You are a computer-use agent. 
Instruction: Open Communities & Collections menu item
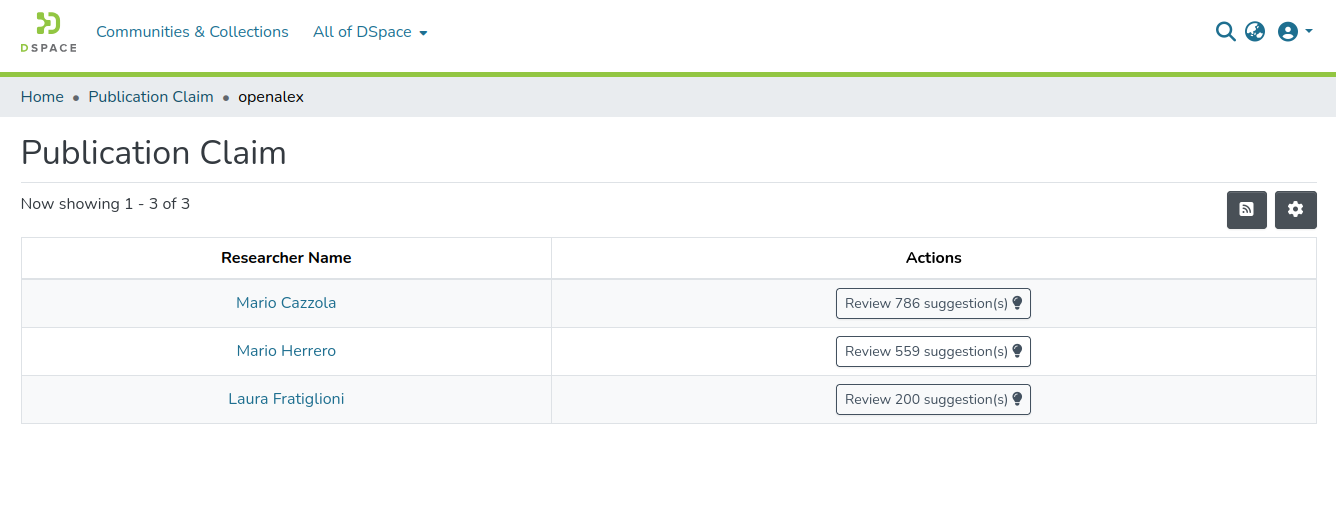[192, 32]
